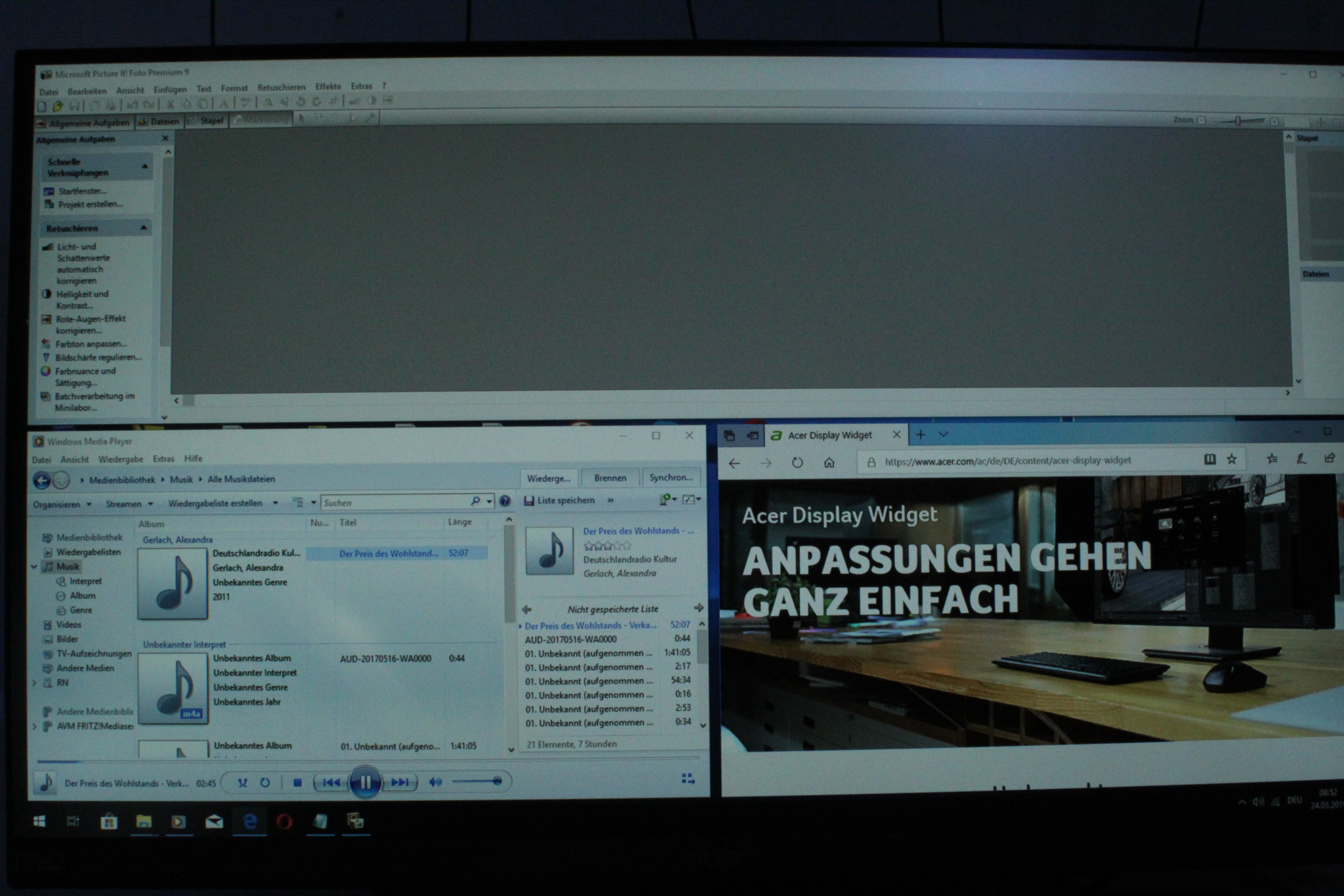The height and width of the screenshot is (896, 1344).
Task: Open the Organisieren dropdown
Action: 62,504
